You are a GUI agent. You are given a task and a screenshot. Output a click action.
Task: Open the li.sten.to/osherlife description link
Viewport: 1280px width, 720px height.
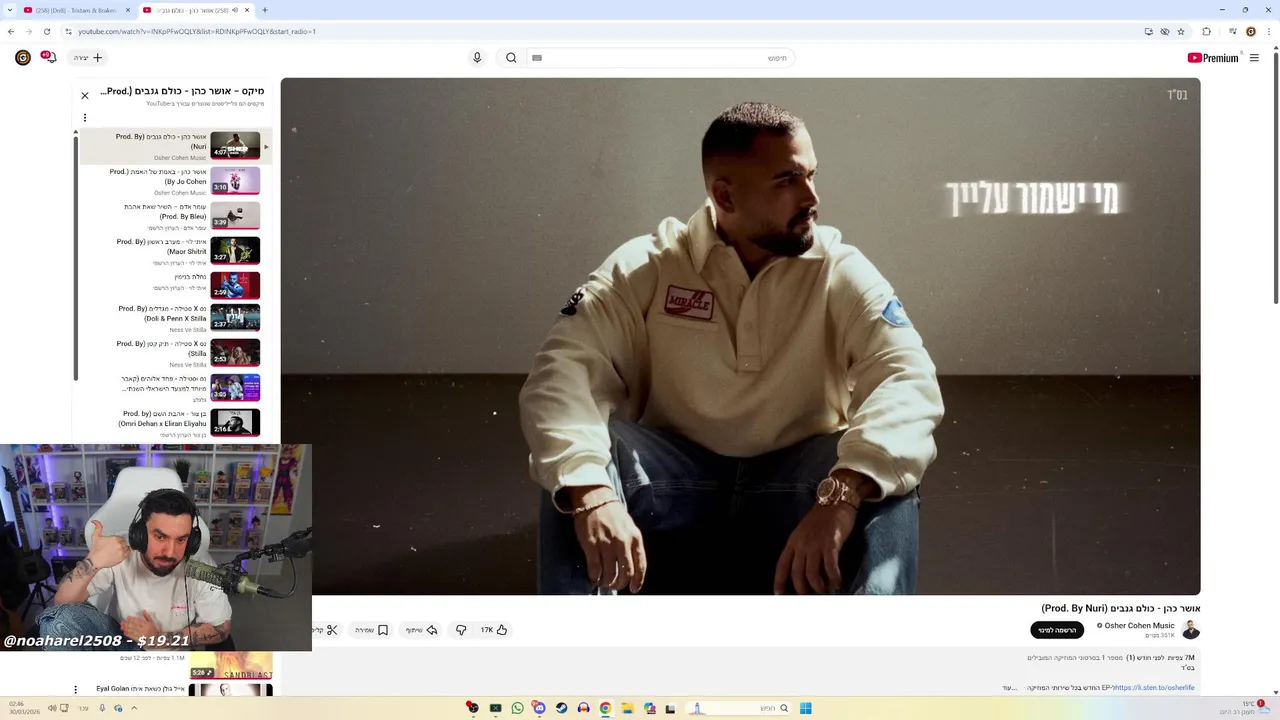click(x=1154, y=688)
